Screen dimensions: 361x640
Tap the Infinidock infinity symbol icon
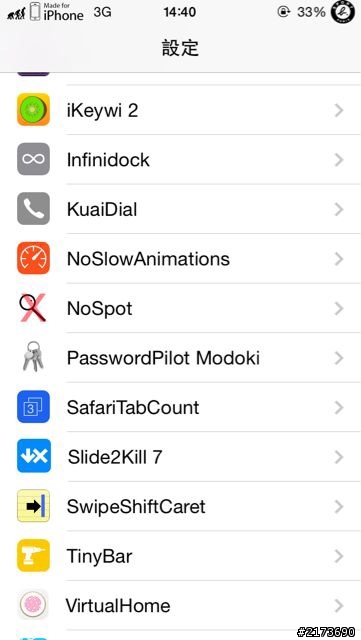point(33,159)
